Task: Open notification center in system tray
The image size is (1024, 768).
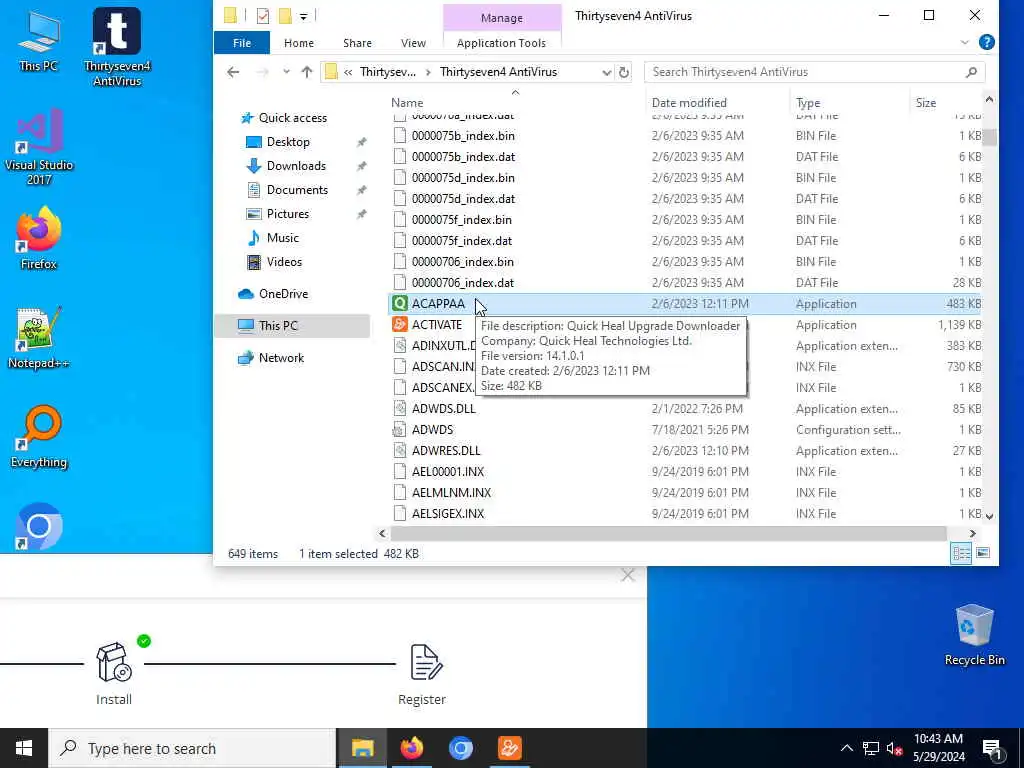Action: pos(992,748)
